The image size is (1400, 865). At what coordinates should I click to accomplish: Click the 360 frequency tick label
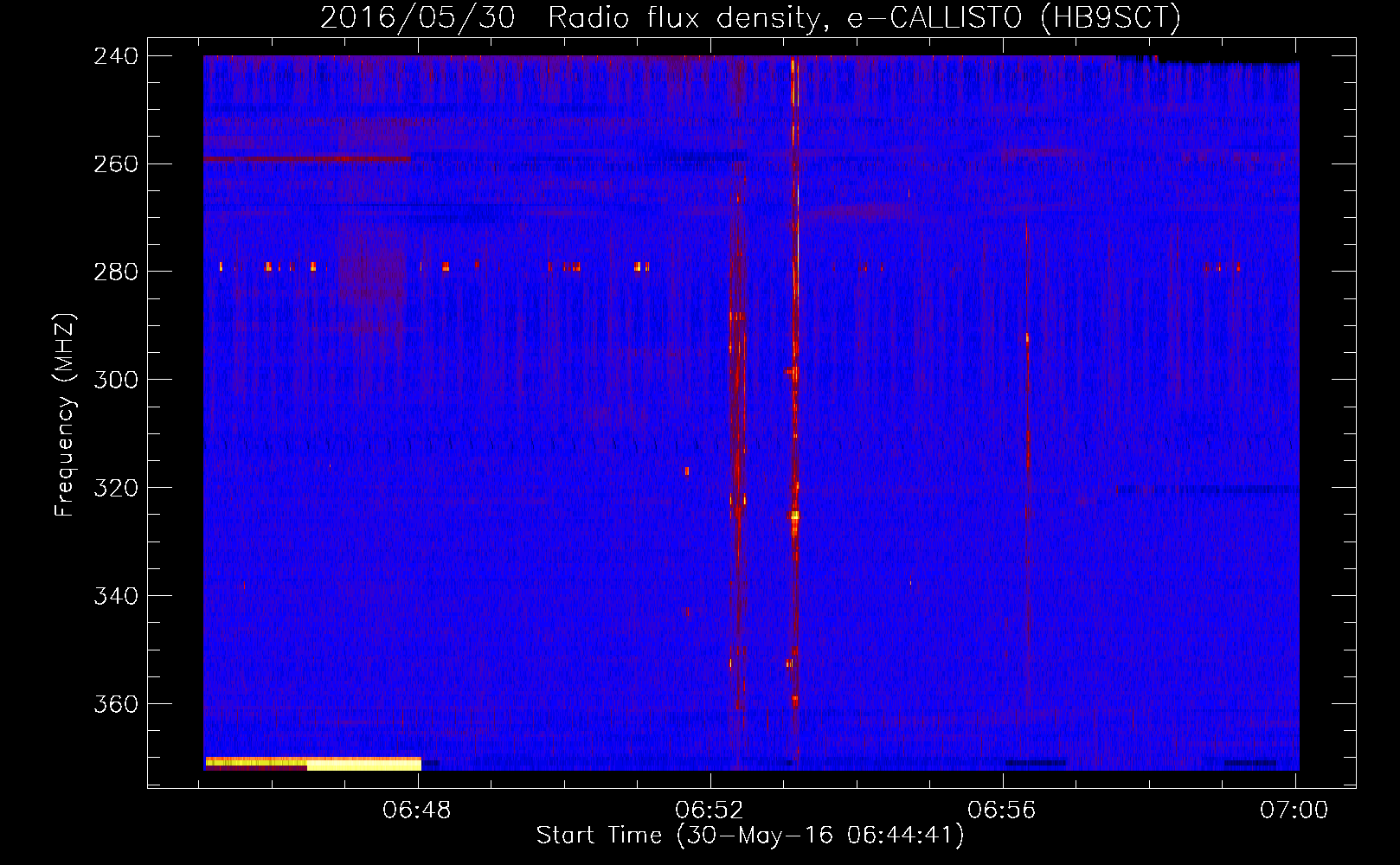pos(116,705)
